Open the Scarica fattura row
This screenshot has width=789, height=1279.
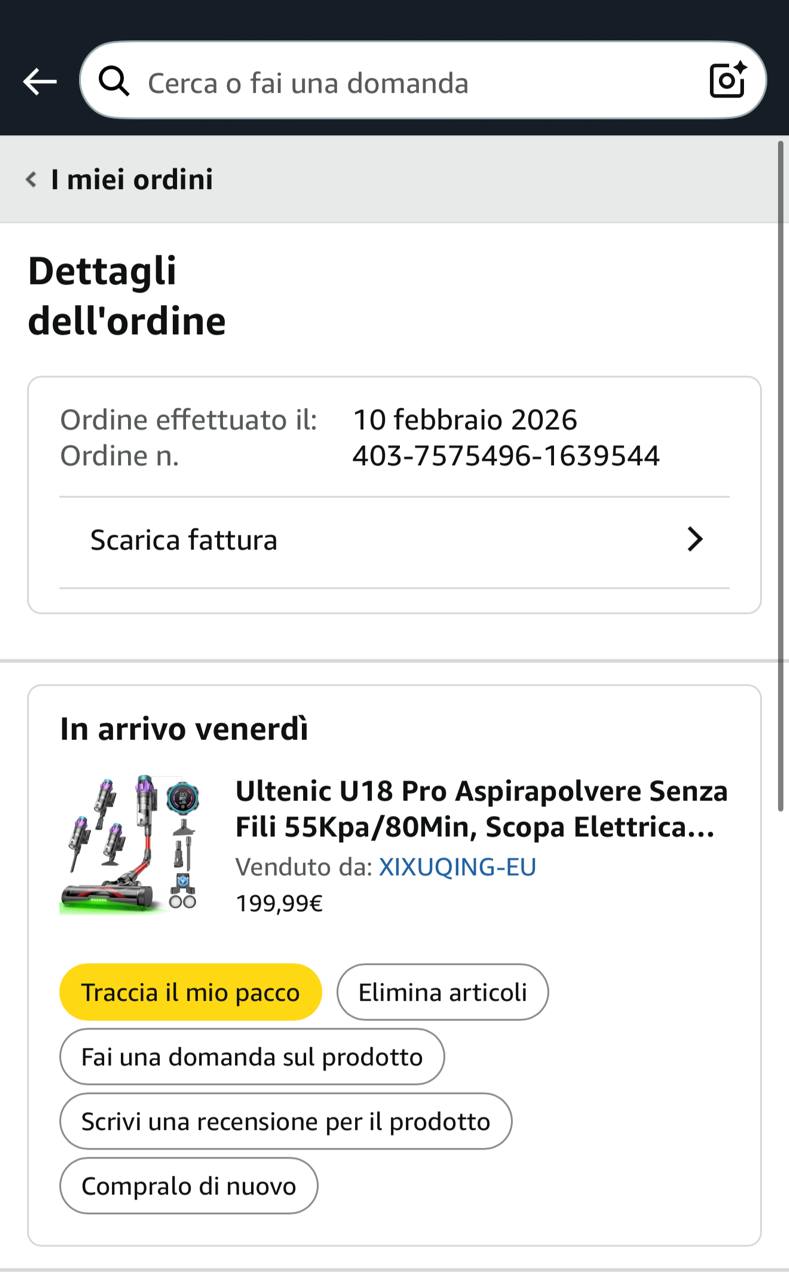[x=394, y=541]
